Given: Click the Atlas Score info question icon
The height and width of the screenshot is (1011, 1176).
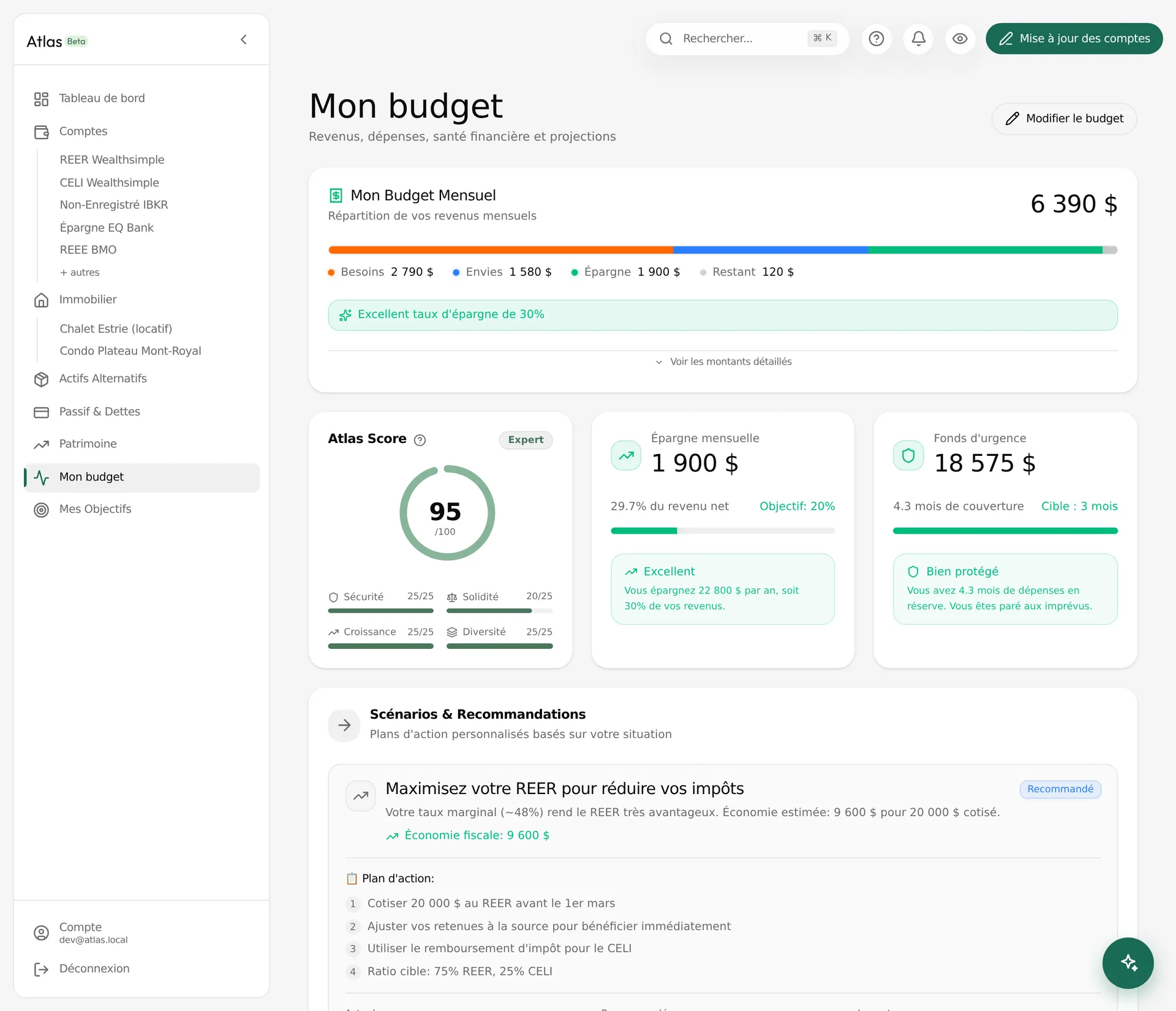Looking at the screenshot, I should pos(420,440).
